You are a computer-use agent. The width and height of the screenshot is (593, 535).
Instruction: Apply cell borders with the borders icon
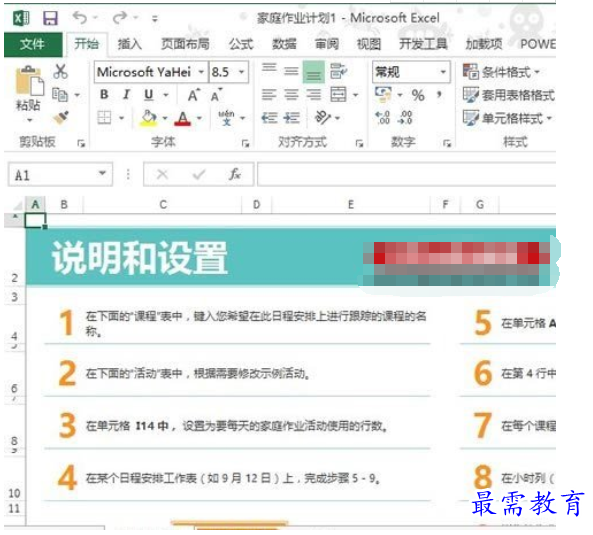coord(104,118)
